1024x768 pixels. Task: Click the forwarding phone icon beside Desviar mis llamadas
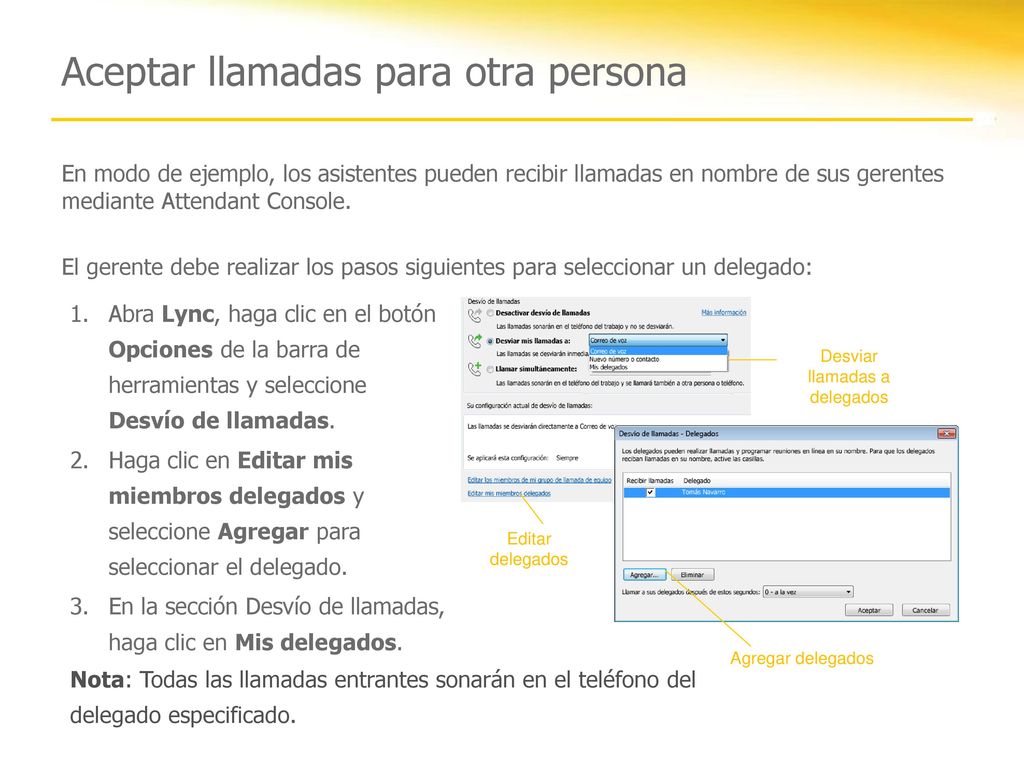(474, 341)
